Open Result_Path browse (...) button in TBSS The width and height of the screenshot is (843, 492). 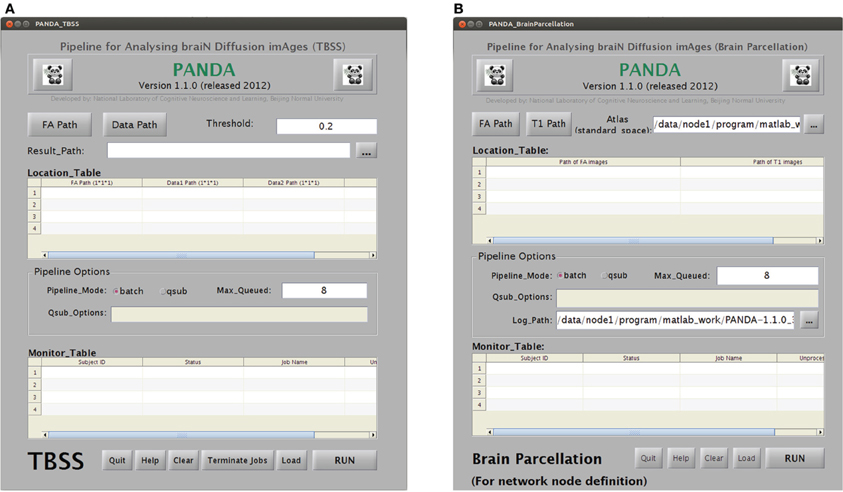[366, 151]
